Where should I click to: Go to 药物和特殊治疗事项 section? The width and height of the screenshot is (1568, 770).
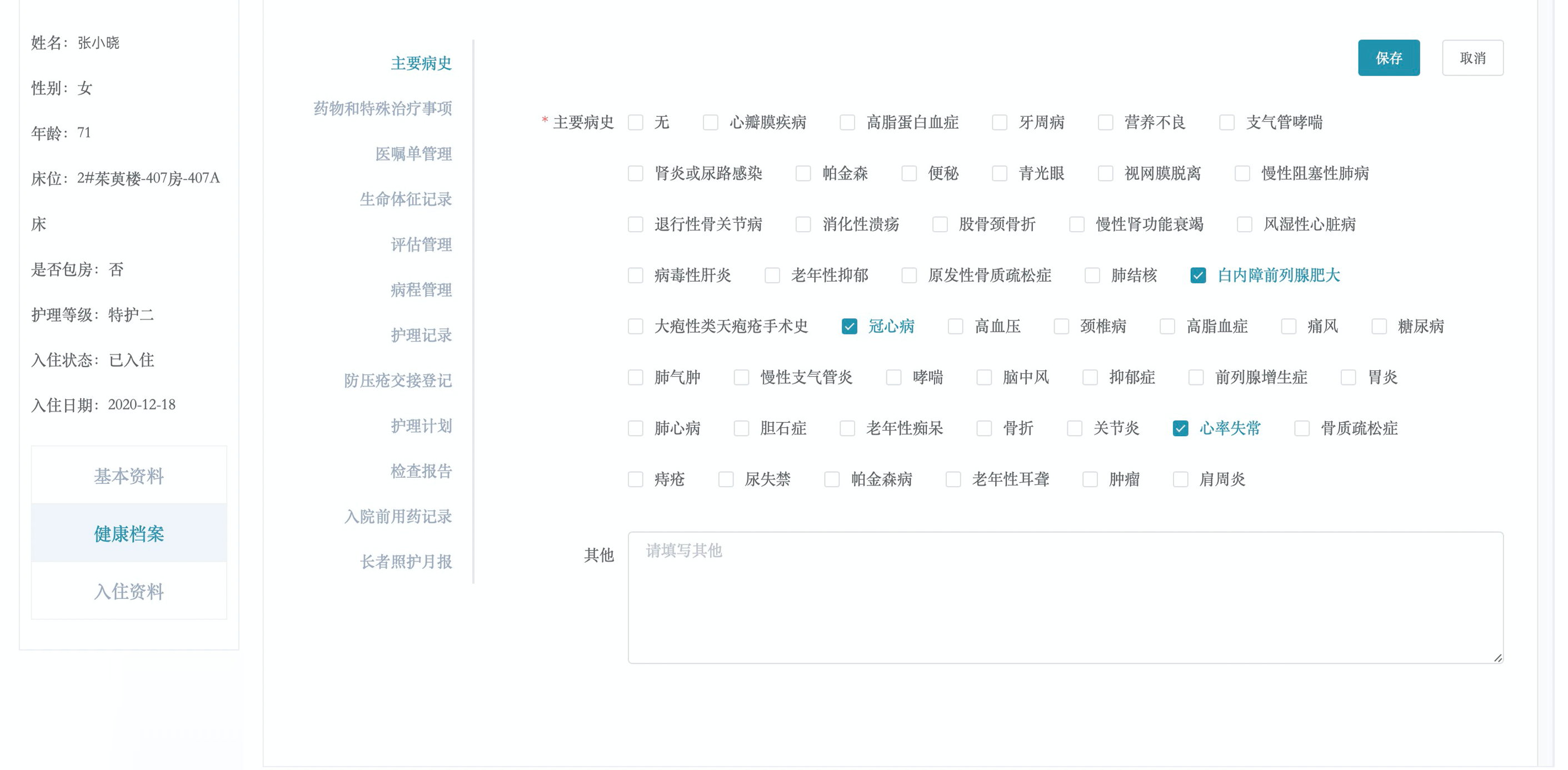382,108
